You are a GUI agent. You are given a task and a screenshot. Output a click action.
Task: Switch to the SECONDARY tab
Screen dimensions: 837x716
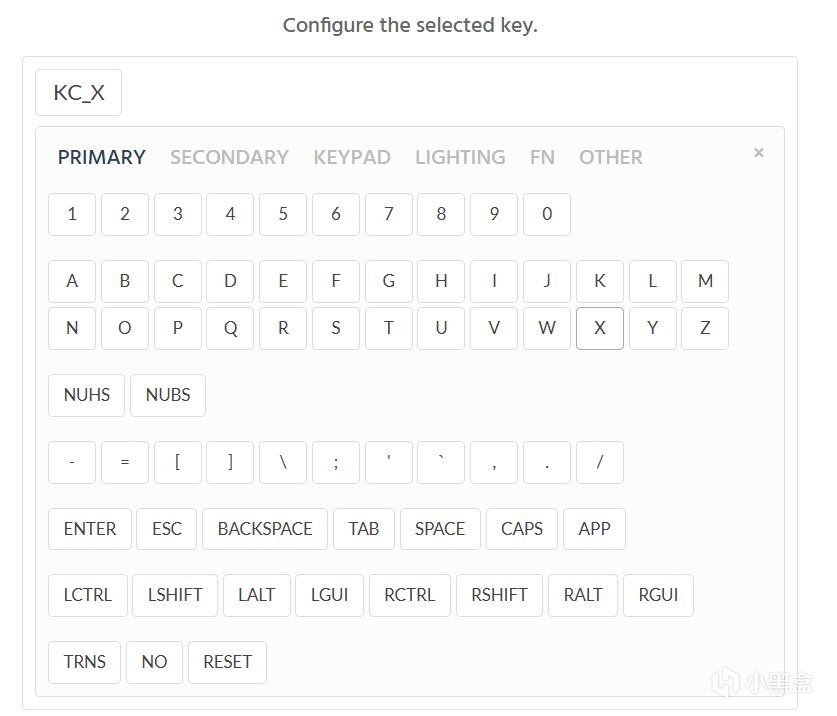229,157
